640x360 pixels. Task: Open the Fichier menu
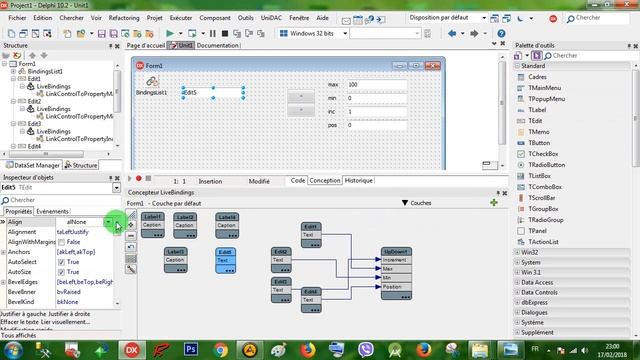(17, 18)
